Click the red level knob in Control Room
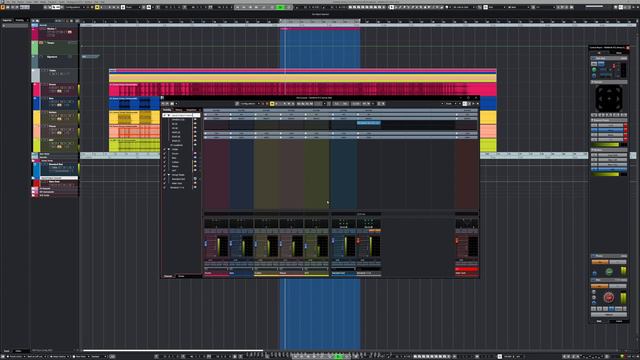 click(x=609, y=298)
